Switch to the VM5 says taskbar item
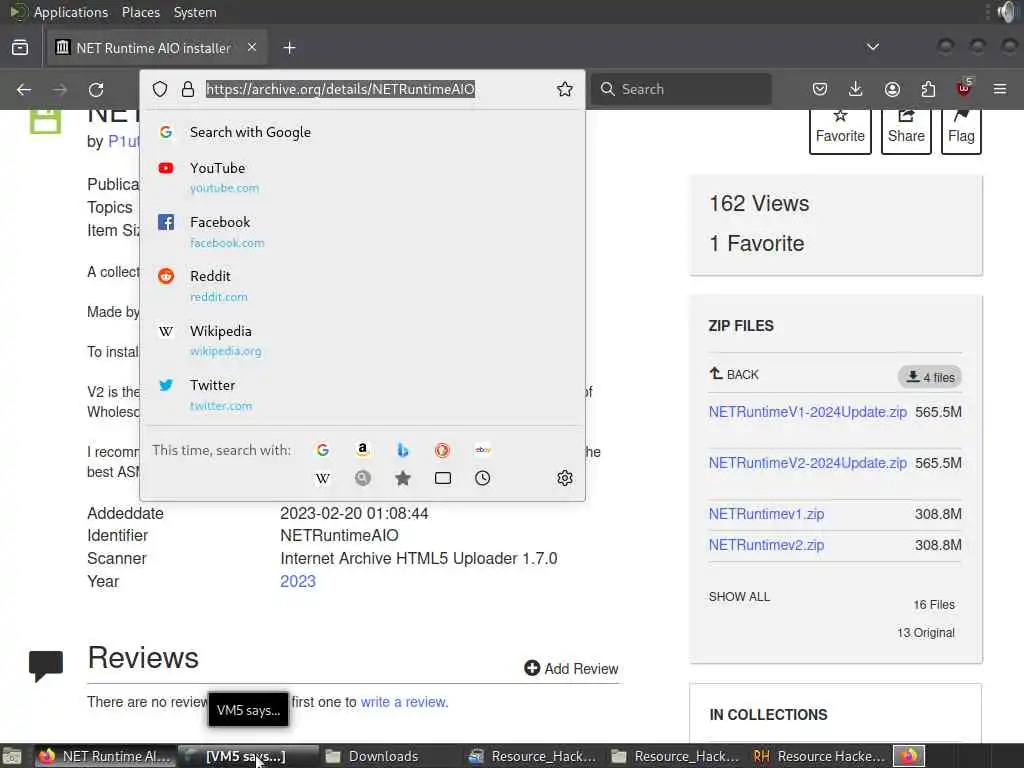1024x768 pixels. (x=248, y=756)
